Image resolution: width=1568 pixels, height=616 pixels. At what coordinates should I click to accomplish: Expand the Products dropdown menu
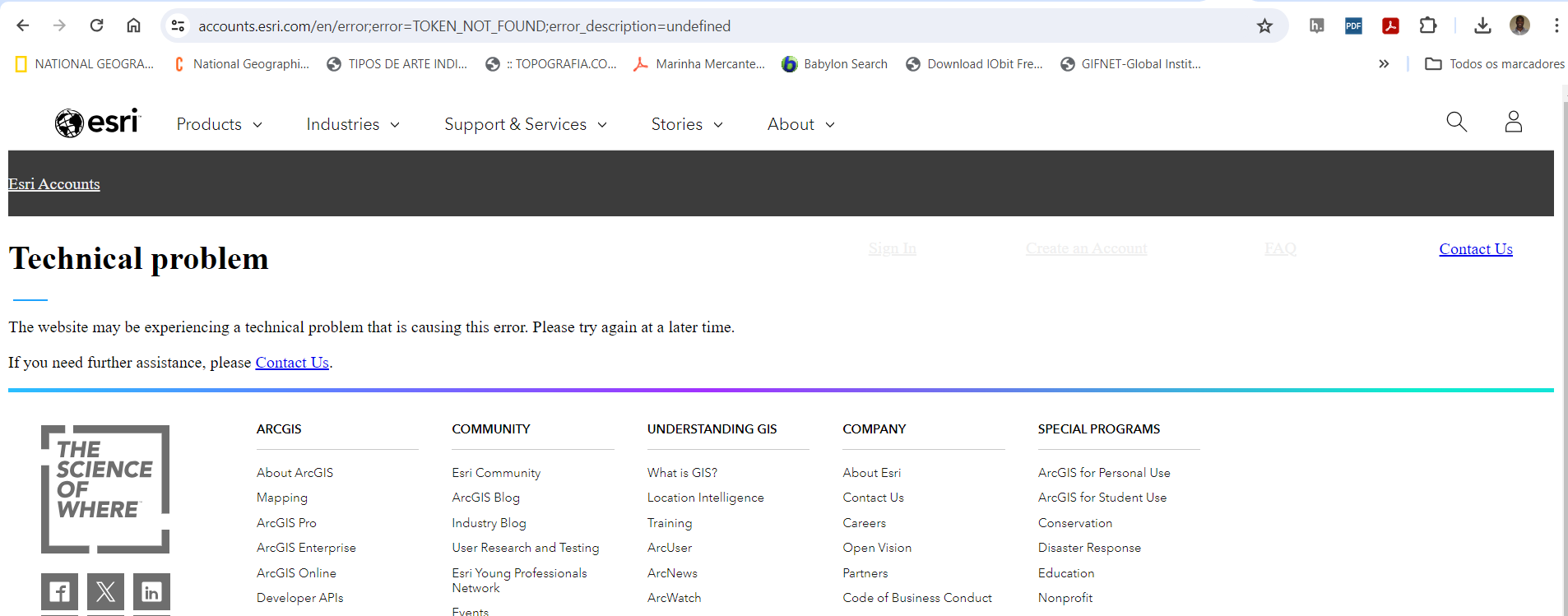219,124
